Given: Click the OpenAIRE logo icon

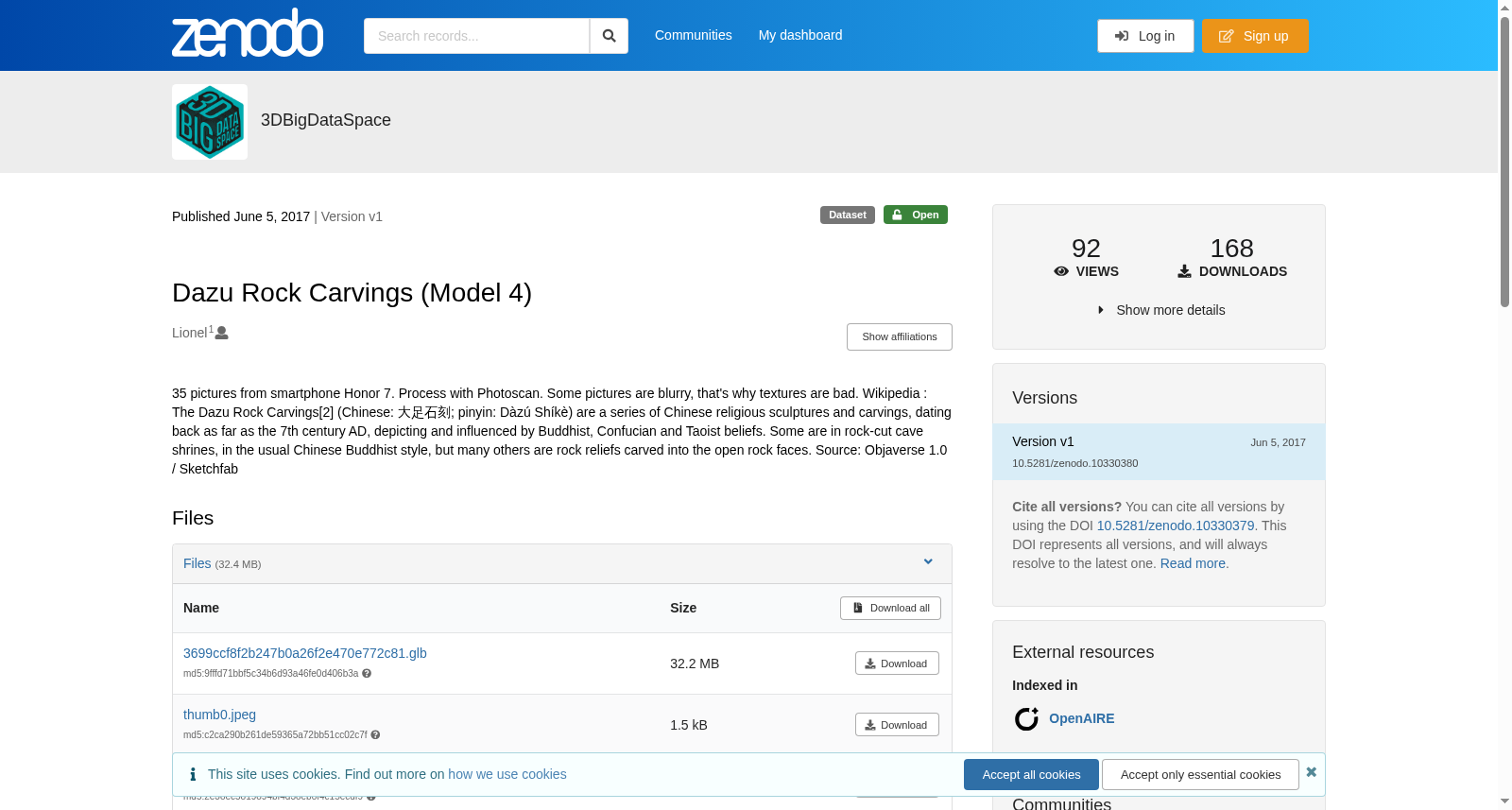Looking at the screenshot, I should (1026, 719).
